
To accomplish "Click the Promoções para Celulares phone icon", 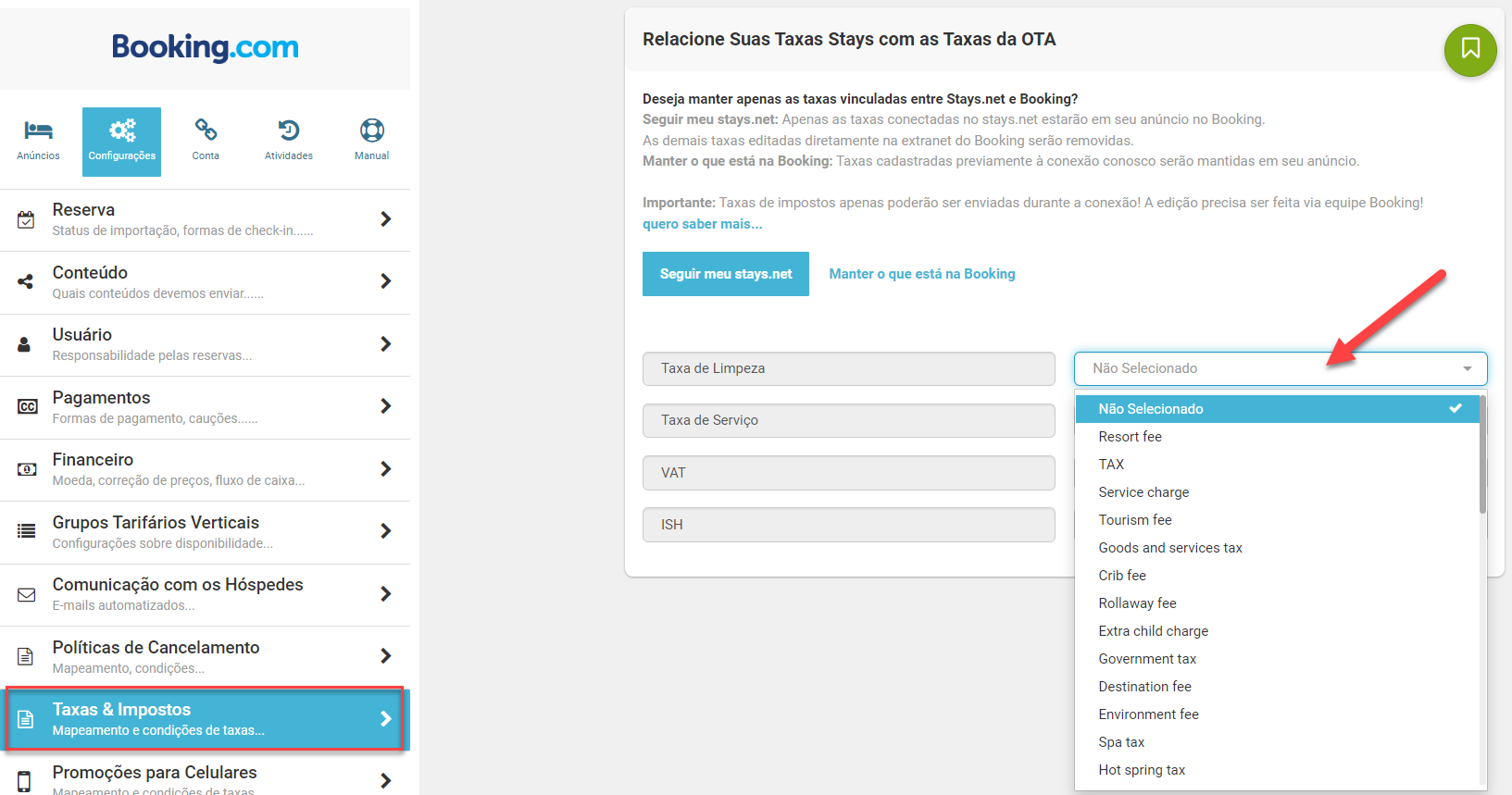I will point(25,781).
